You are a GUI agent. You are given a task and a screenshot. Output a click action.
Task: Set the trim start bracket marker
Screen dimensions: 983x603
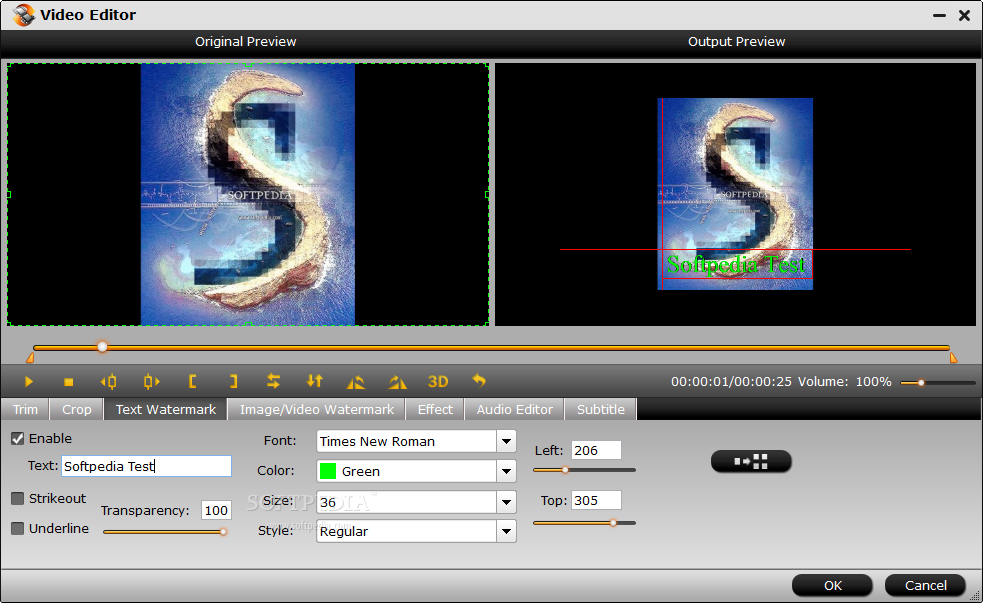click(192, 381)
